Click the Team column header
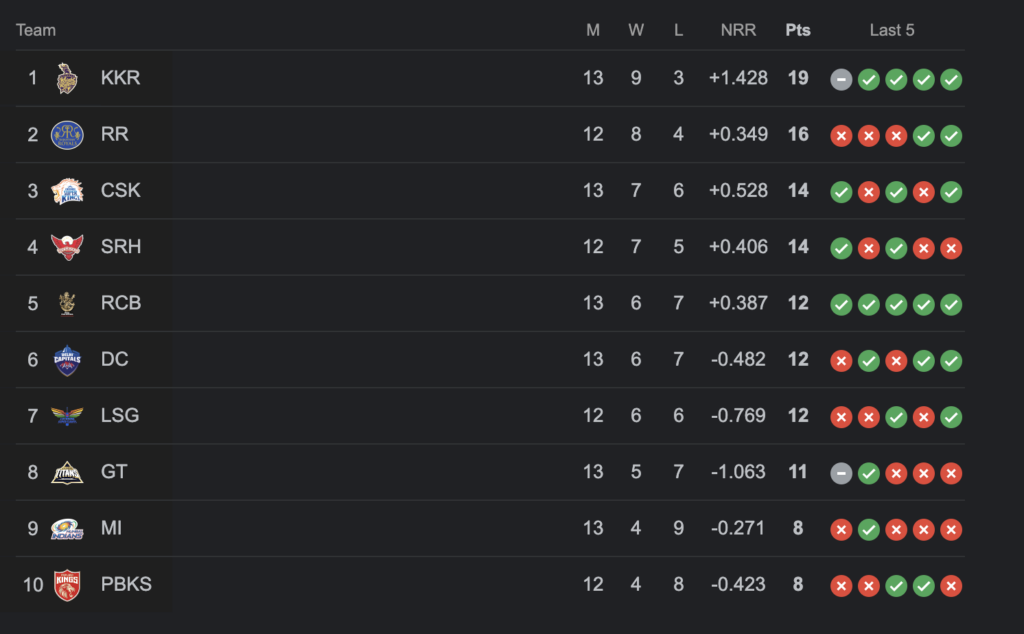 point(36,30)
